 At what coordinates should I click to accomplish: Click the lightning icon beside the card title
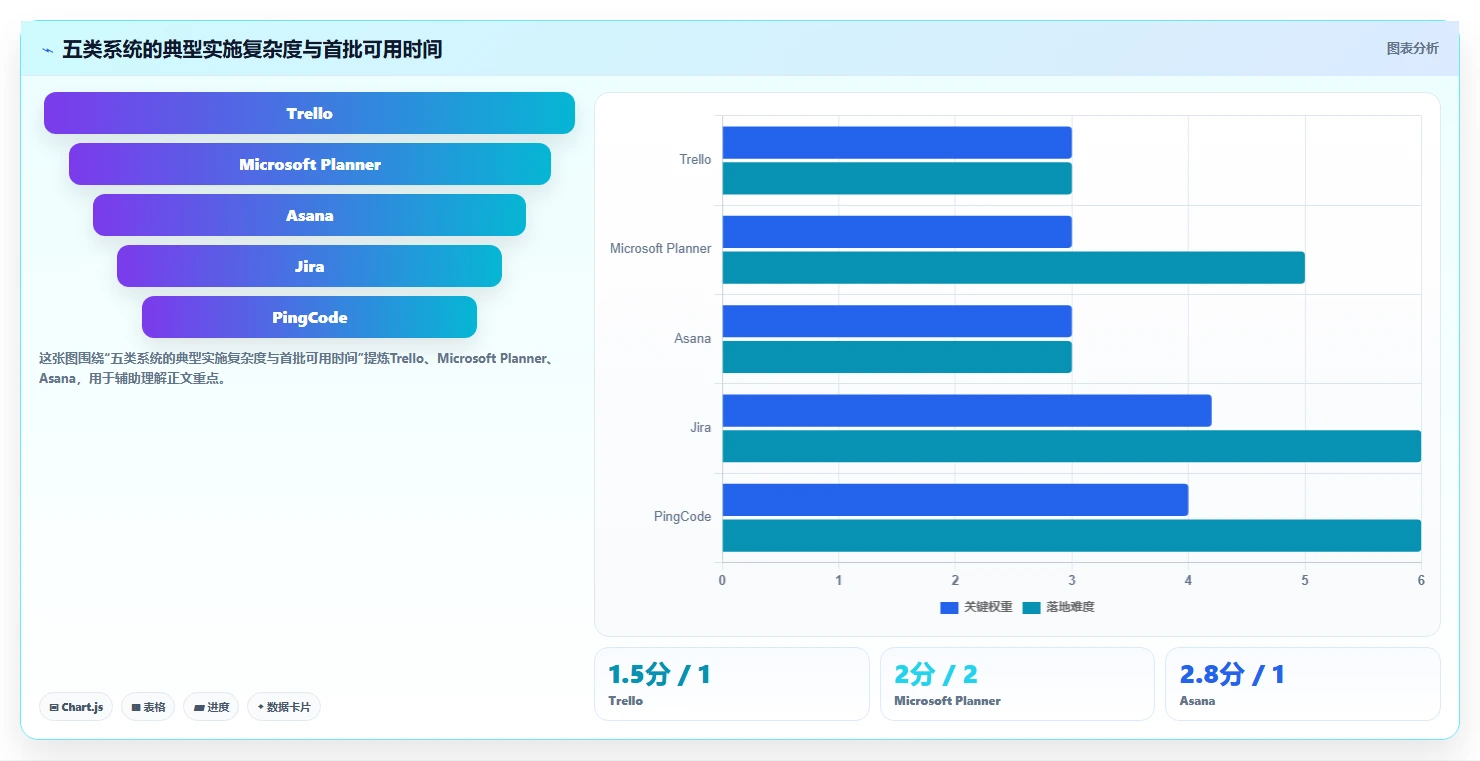pyautogui.click(x=47, y=50)
